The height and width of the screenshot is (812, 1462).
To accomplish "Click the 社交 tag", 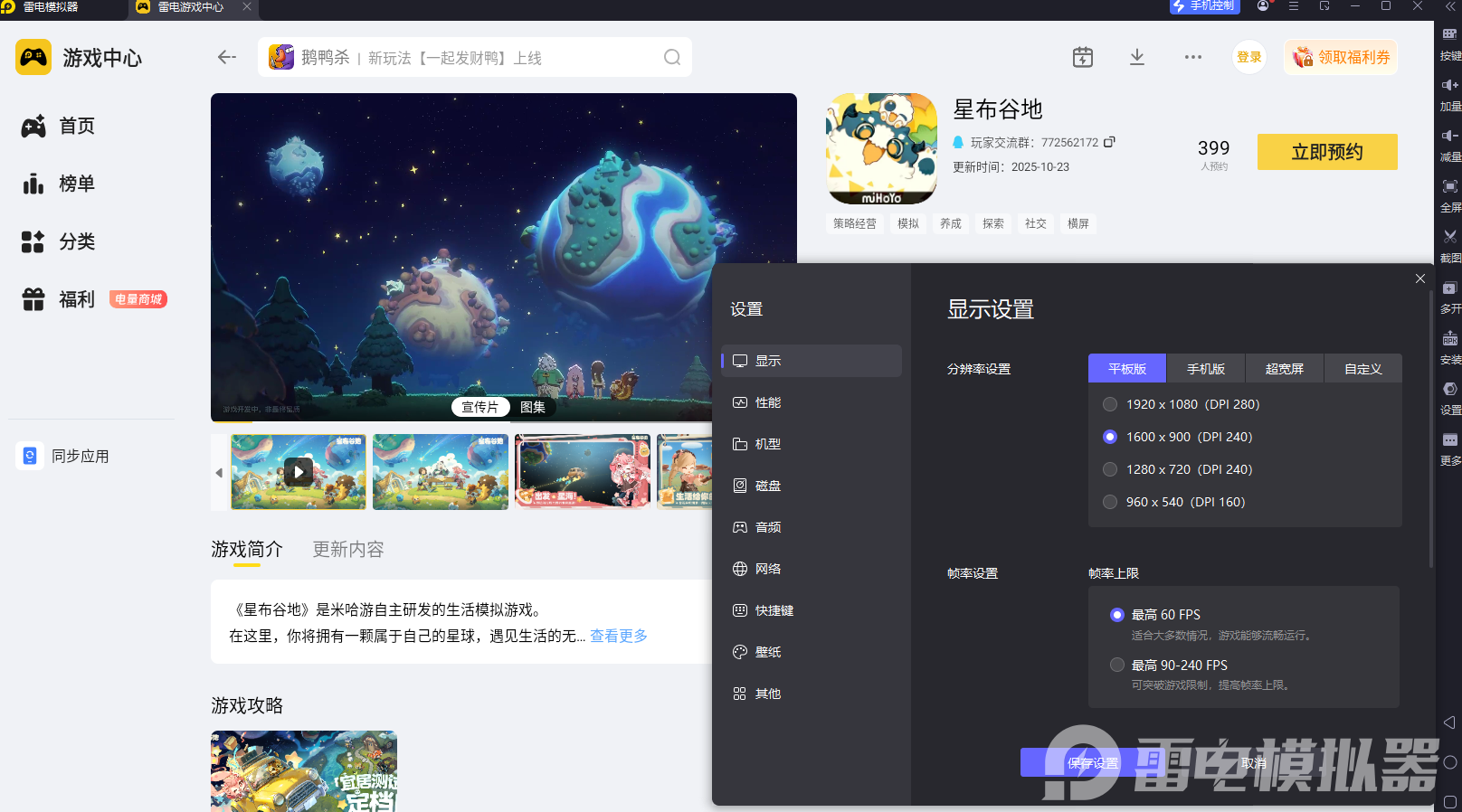I will (x=1036, y=223).
